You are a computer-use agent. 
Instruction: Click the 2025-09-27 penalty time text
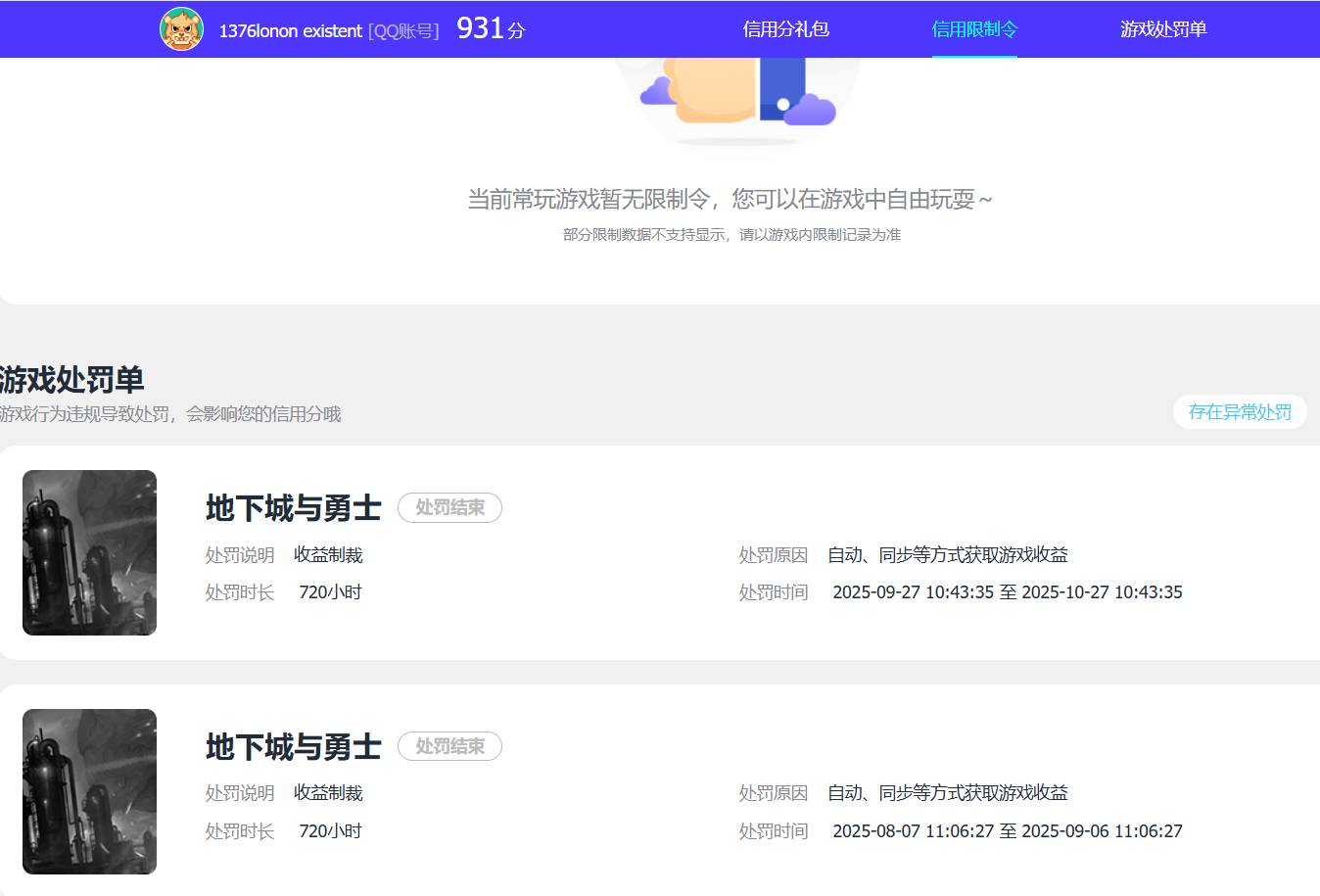click(1008, 591)
